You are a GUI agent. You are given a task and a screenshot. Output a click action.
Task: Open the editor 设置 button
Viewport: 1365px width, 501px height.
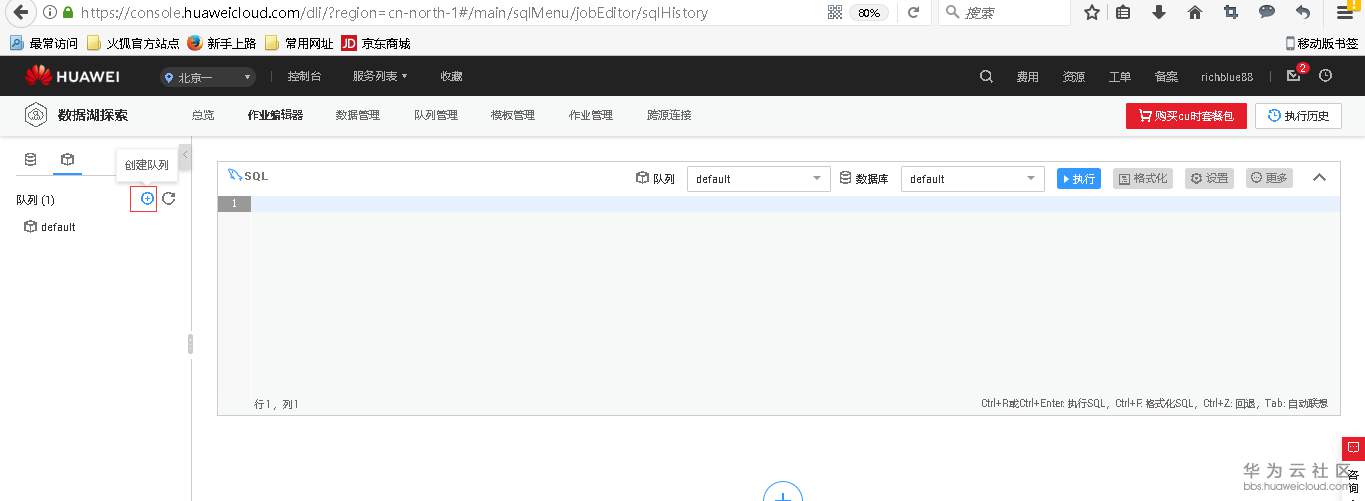tap(1209, 178)
